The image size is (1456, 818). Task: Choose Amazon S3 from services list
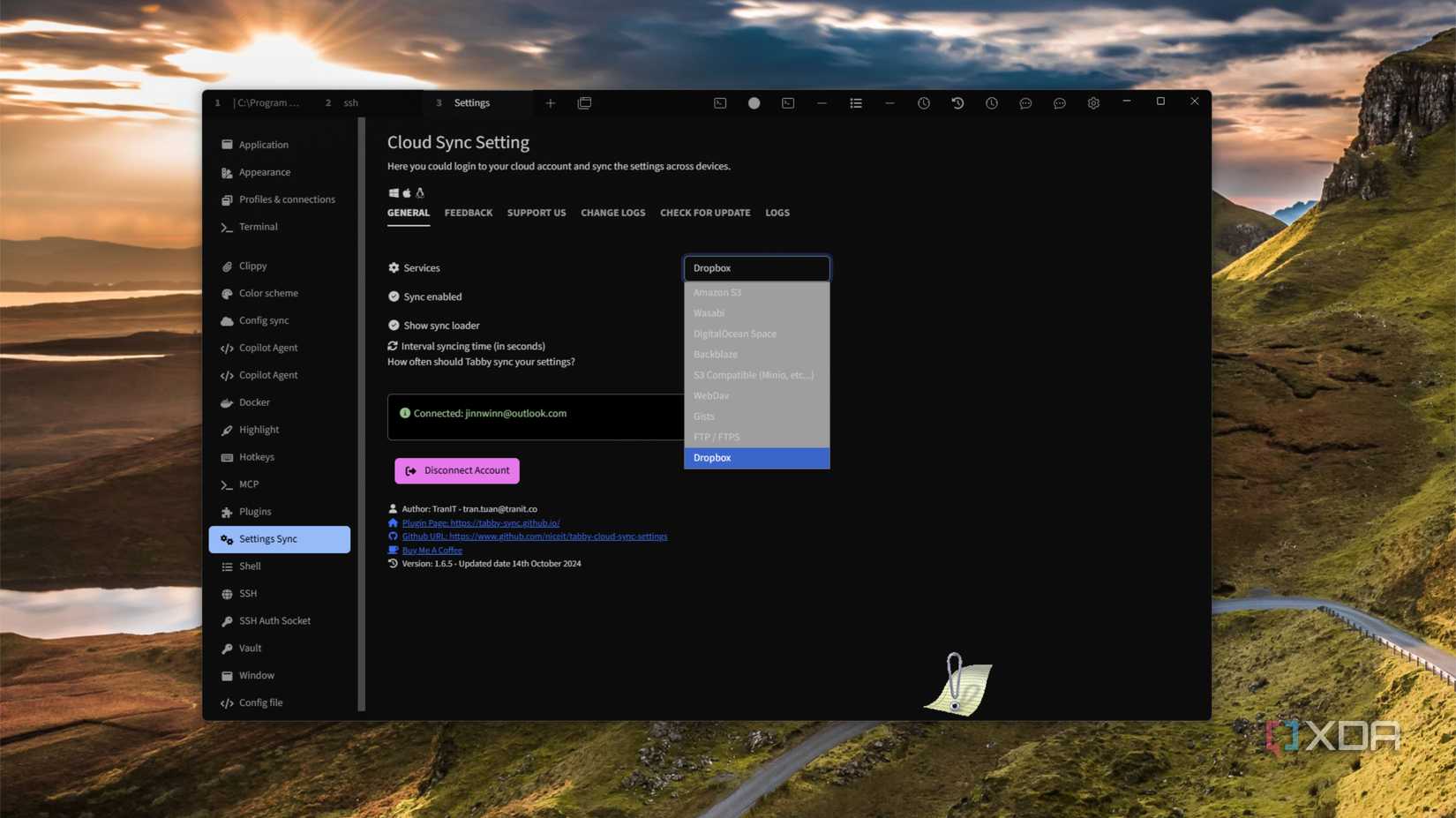757,292
